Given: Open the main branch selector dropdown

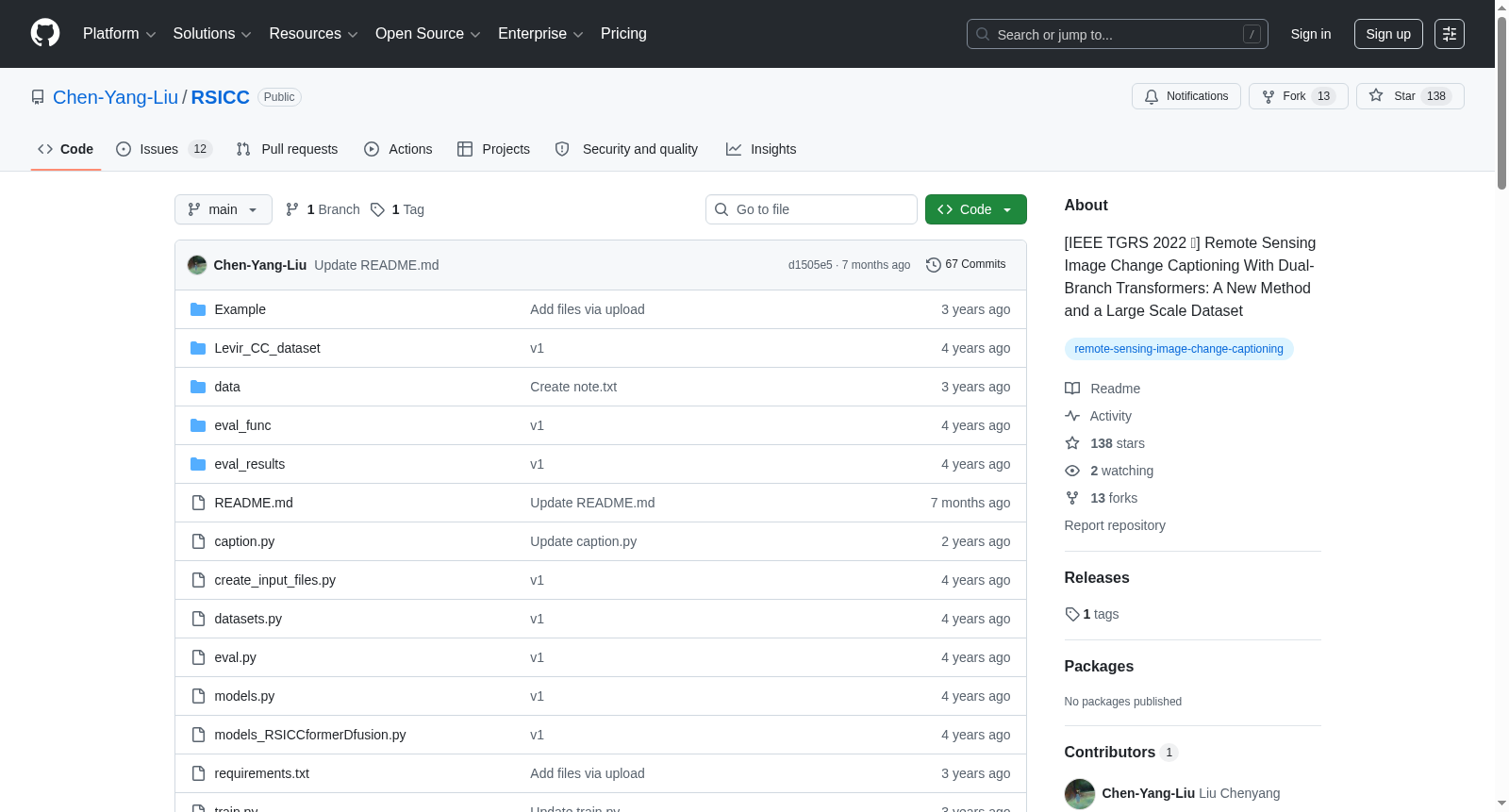Looking at the screenshot, I should click(x=224, y=209).
